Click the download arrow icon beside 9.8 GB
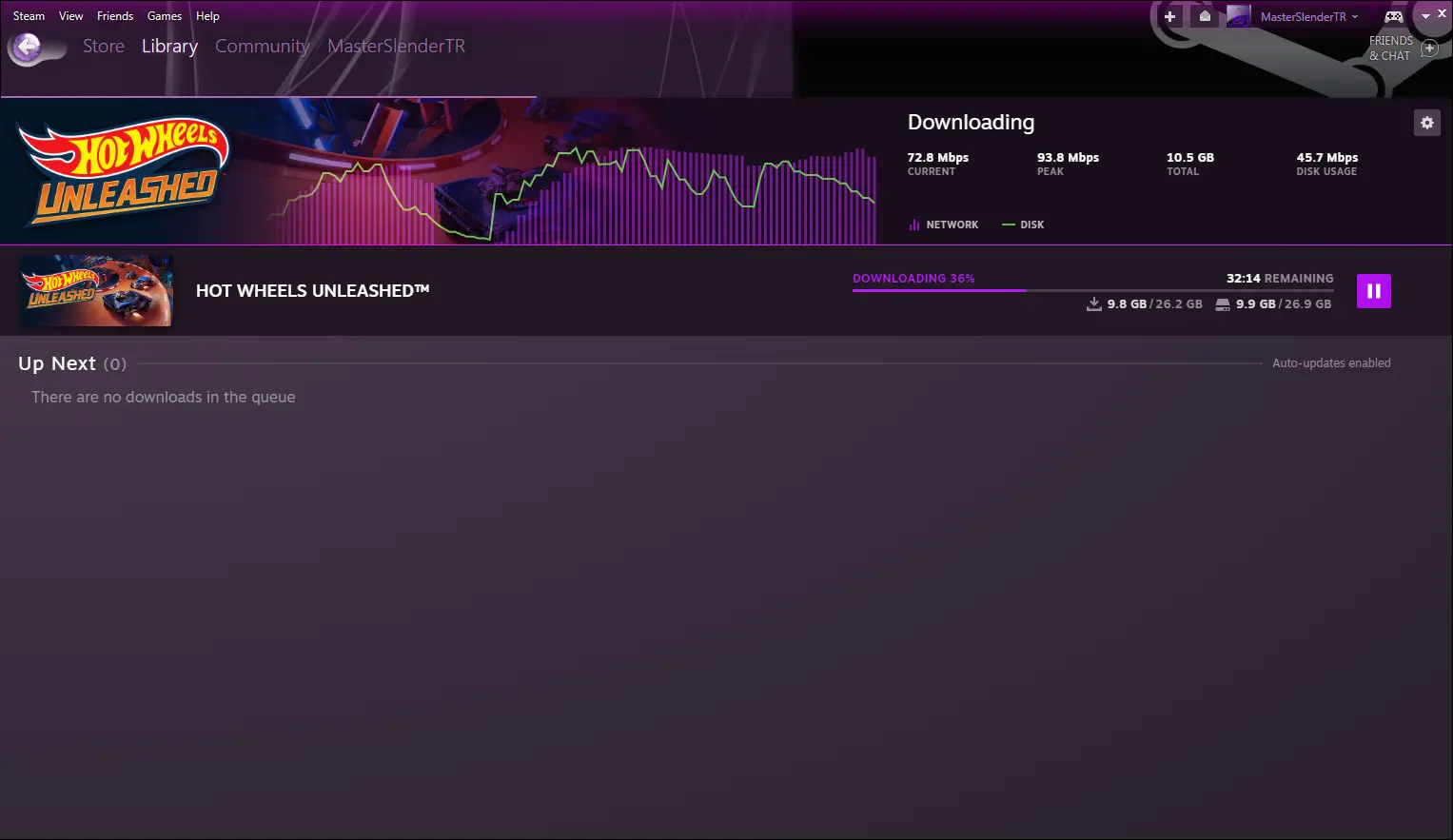 (1094, 303)
